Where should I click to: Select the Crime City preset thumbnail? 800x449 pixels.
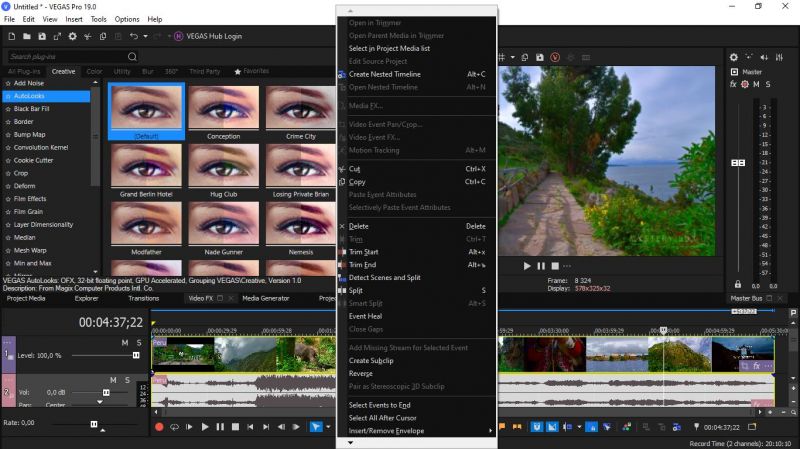(x=300, y=108)
